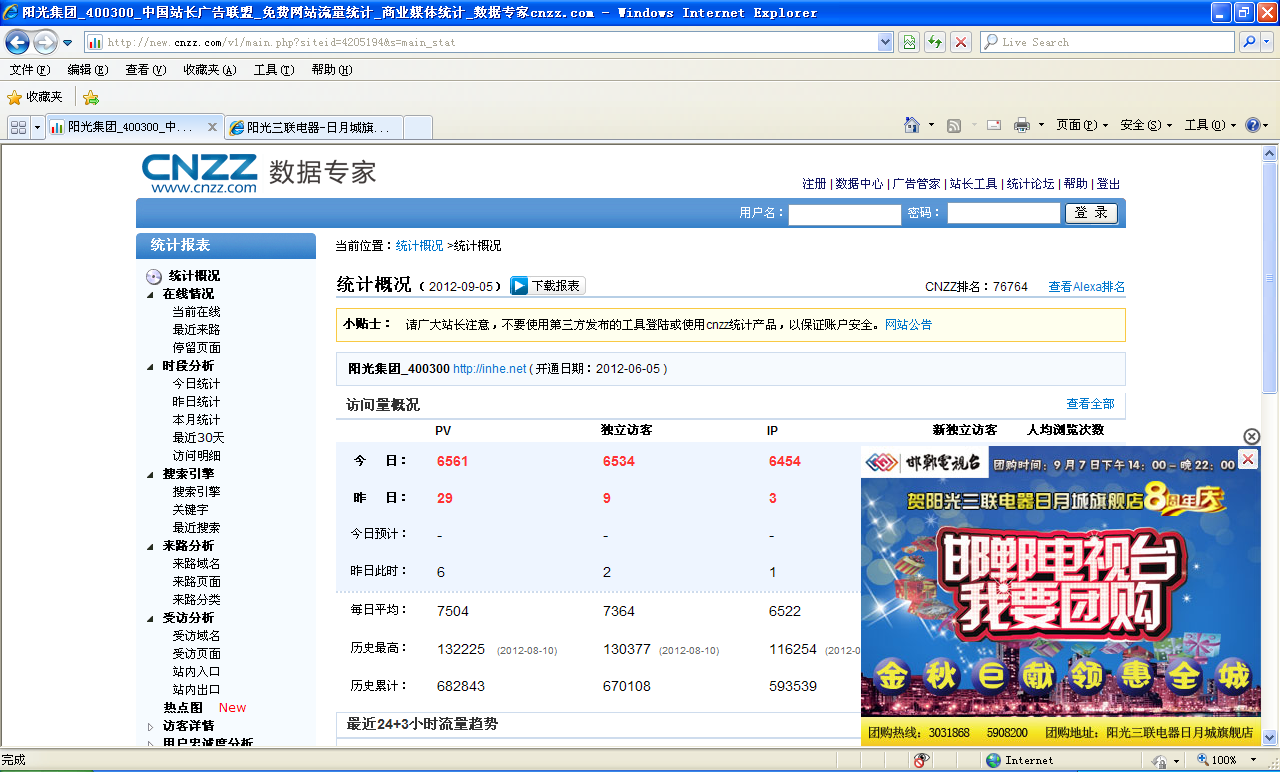Click the Live Search box

point(1107,42)
